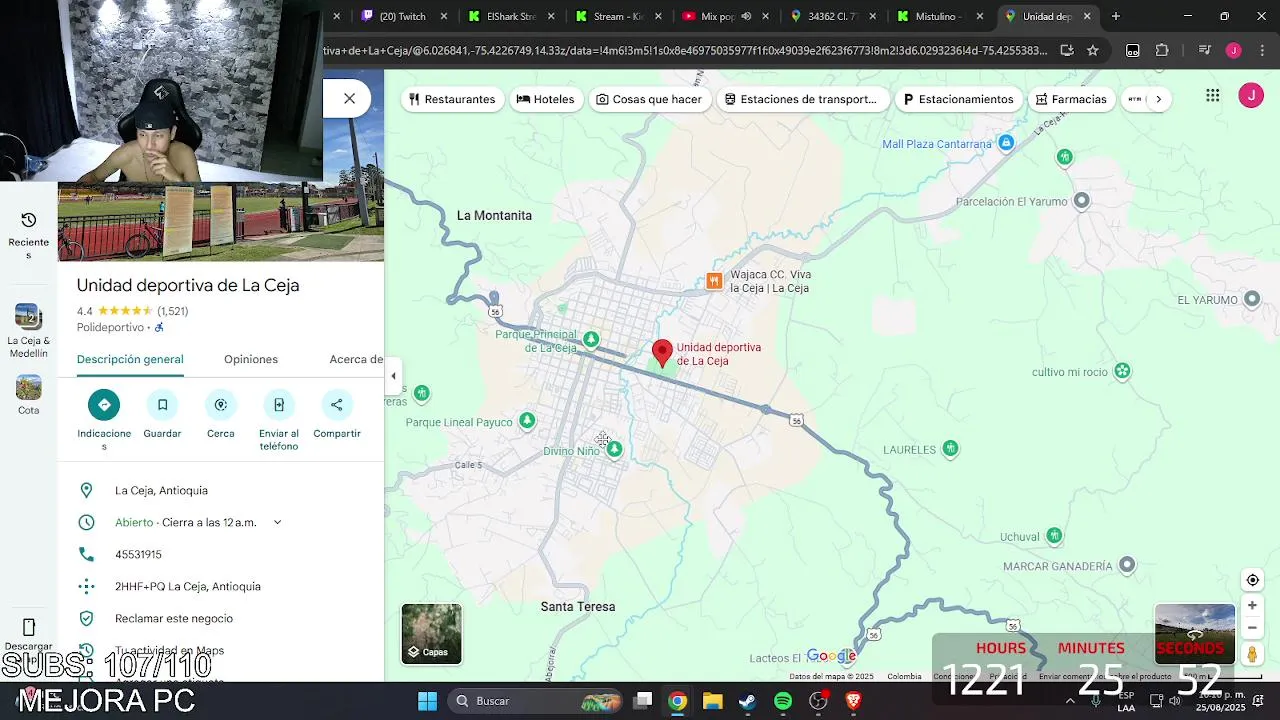Click the Street View pegman icon
1280x720 pixels.
pos(1252,654)
